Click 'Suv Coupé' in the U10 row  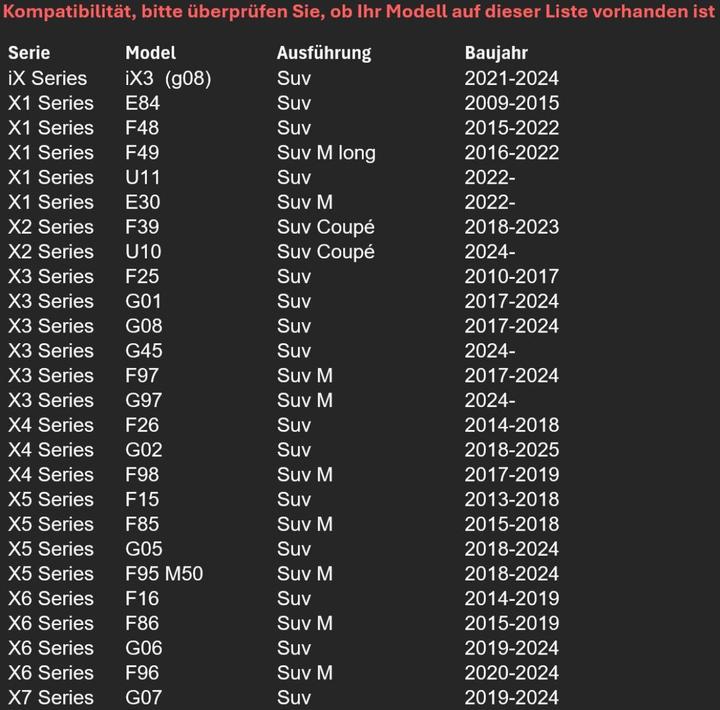(325, 252)
